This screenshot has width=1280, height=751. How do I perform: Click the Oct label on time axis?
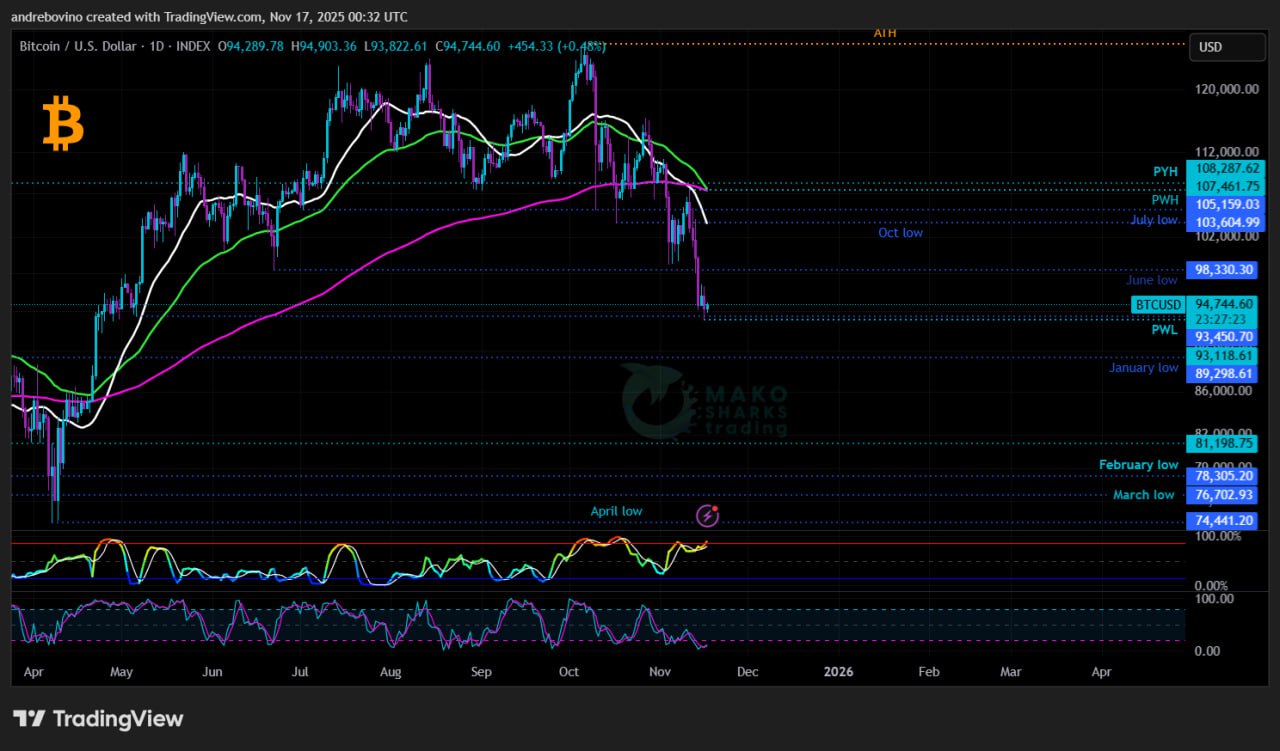(x=568, y=672)
